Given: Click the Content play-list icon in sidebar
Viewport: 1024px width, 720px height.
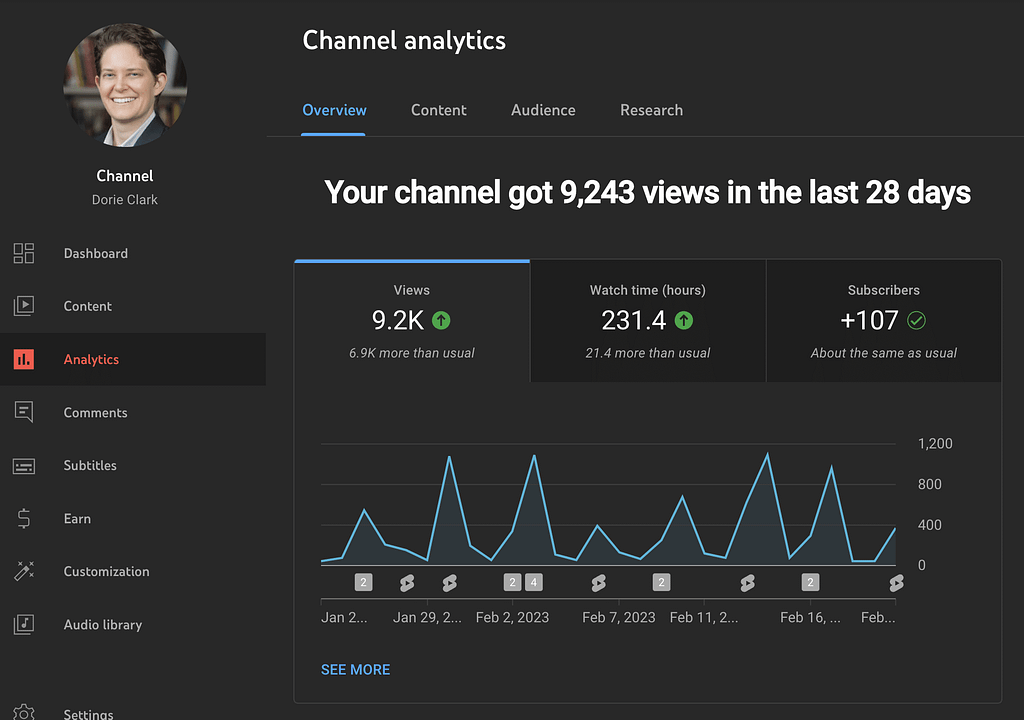Looking at the screenshot, I should [x=24, y=306].
